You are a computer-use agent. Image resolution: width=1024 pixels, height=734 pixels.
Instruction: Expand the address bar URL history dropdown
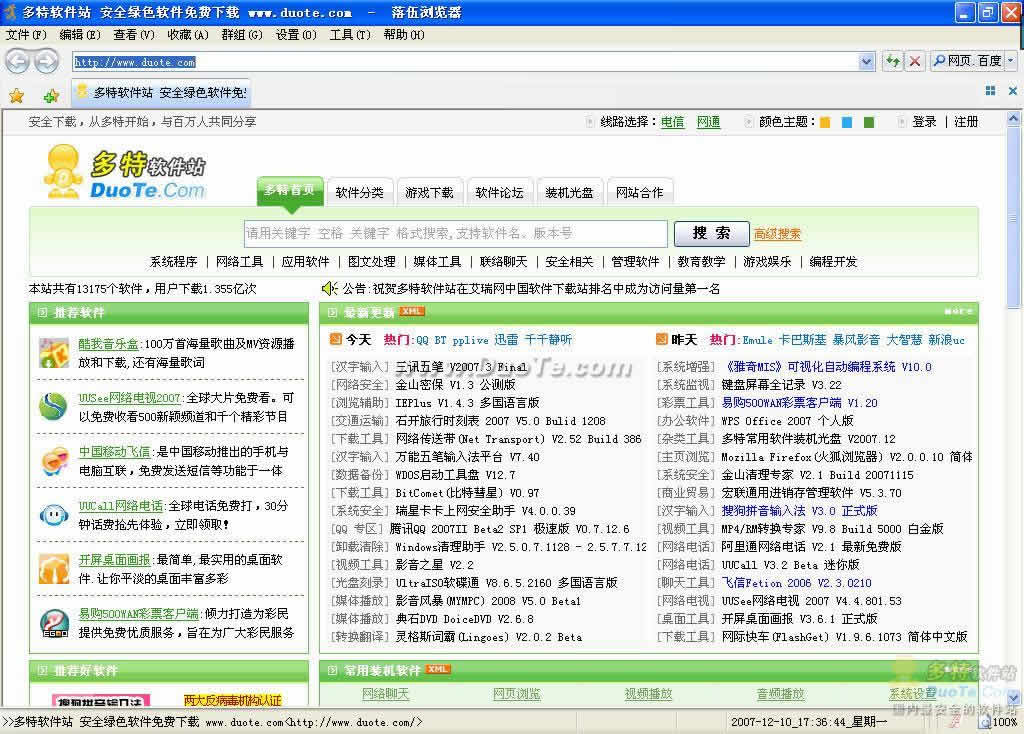pos(866,61)
